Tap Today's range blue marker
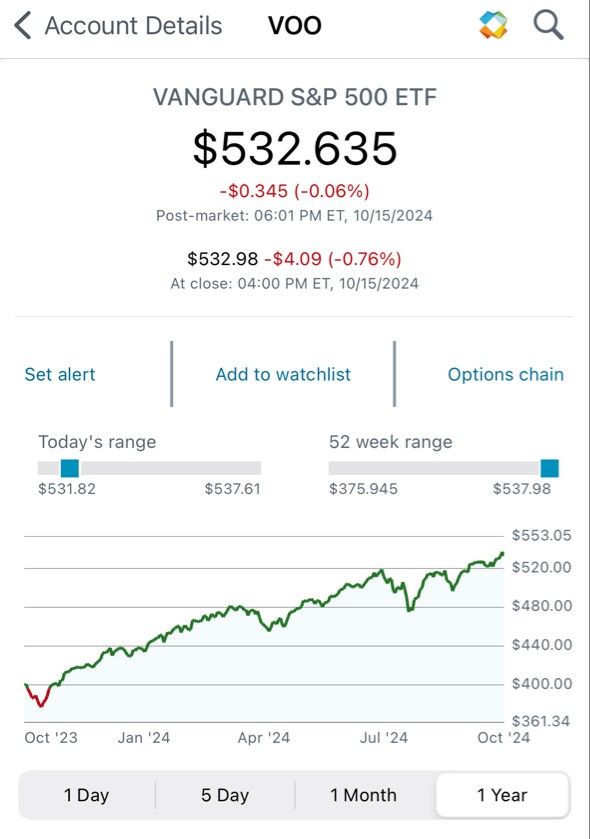Screen dimensions: 590x839 tap(70, 468)
